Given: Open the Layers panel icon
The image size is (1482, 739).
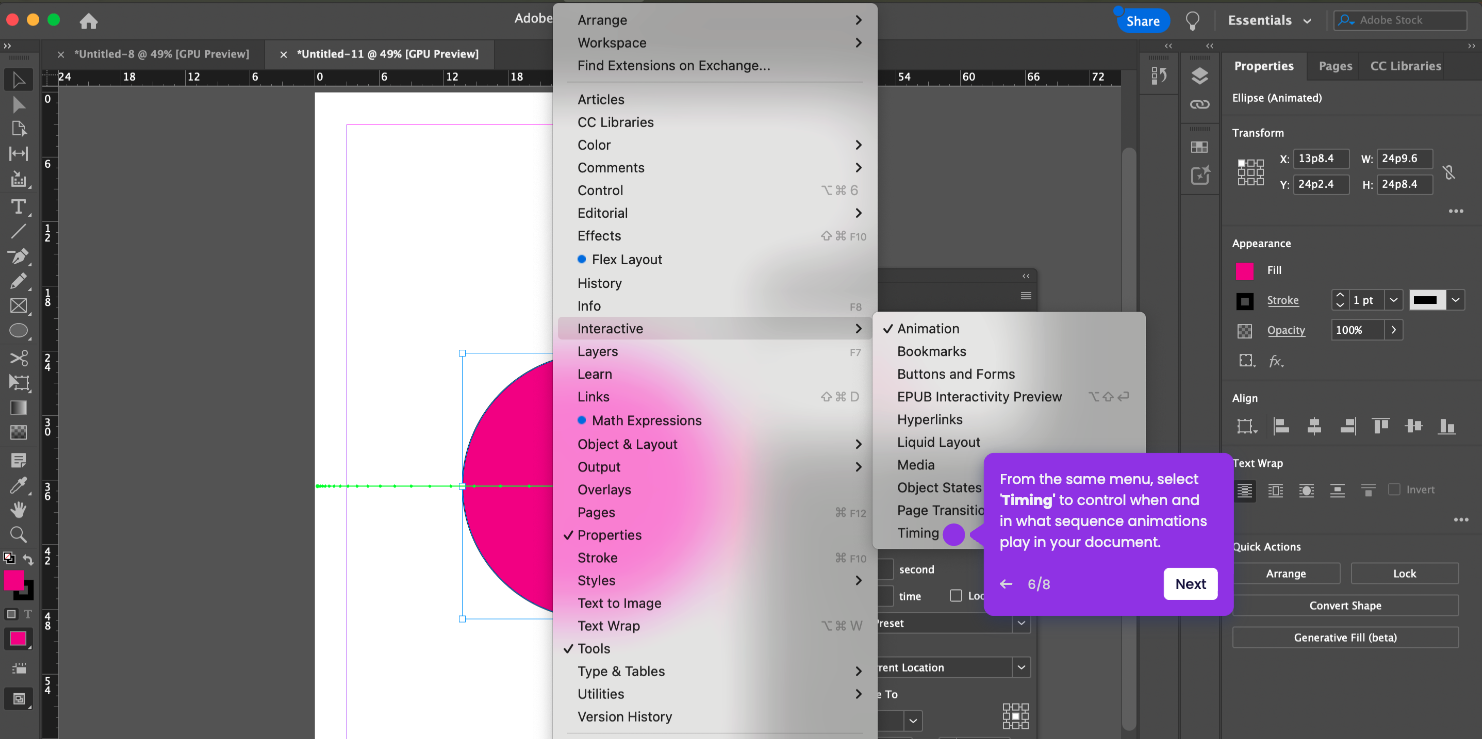Looking at the screenshot, I should [x=1200, y=77].
